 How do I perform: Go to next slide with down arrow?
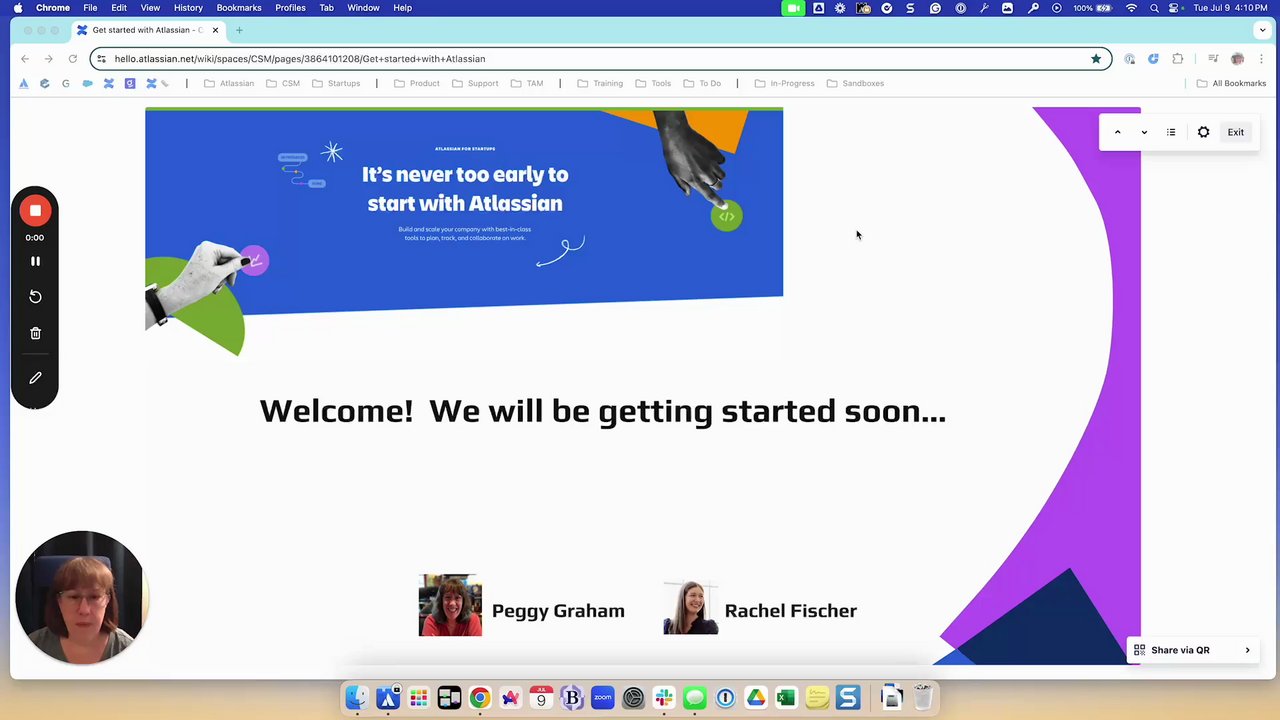click(1144, 132)
